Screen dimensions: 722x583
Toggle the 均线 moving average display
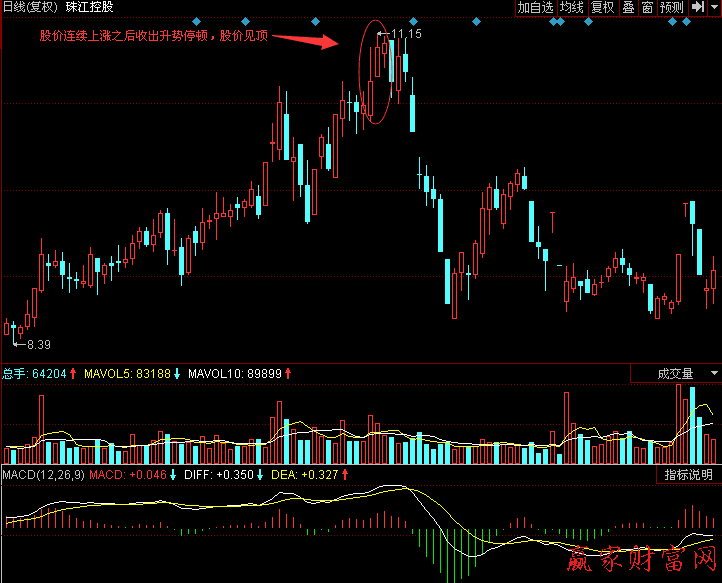[571, 7]
